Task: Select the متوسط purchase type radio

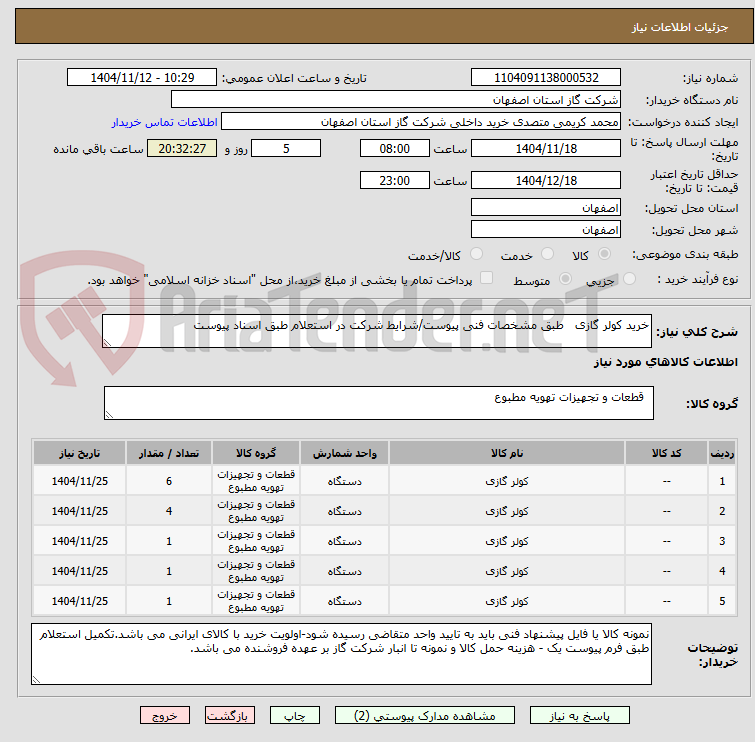Action: [x=565, y=278]
